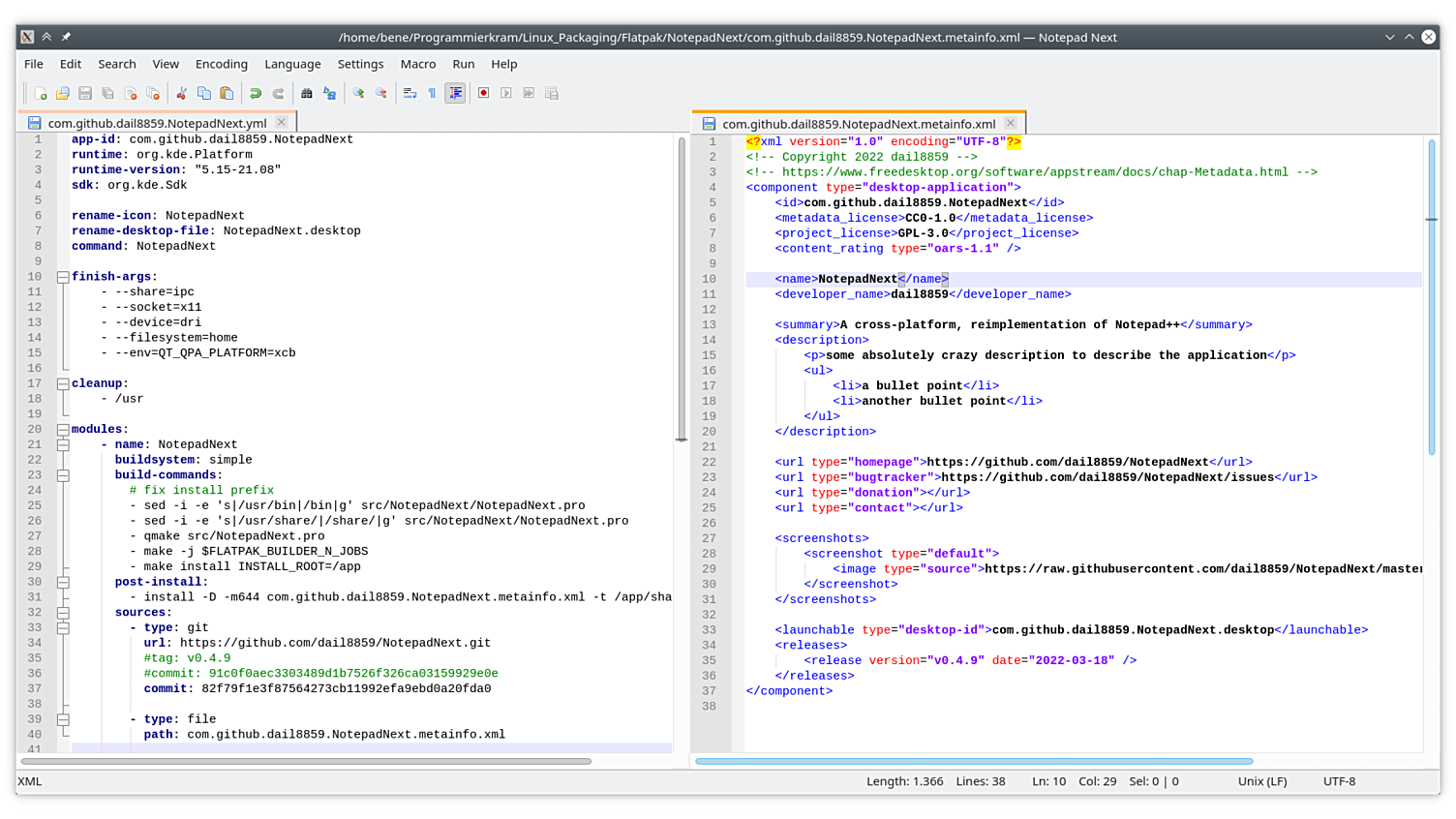This screenshot has height=819, width=1456.
Task: Toggle show all characters with the pilcrow icon
Action: [432, 93]
